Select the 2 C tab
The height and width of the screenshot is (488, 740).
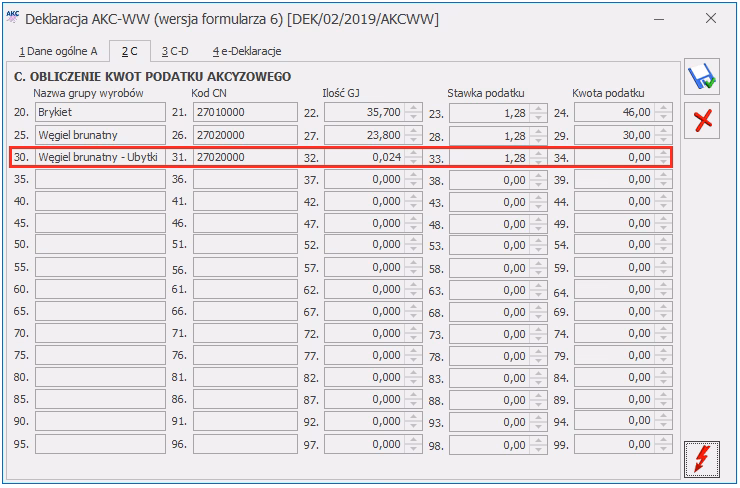tap(129, 51)
